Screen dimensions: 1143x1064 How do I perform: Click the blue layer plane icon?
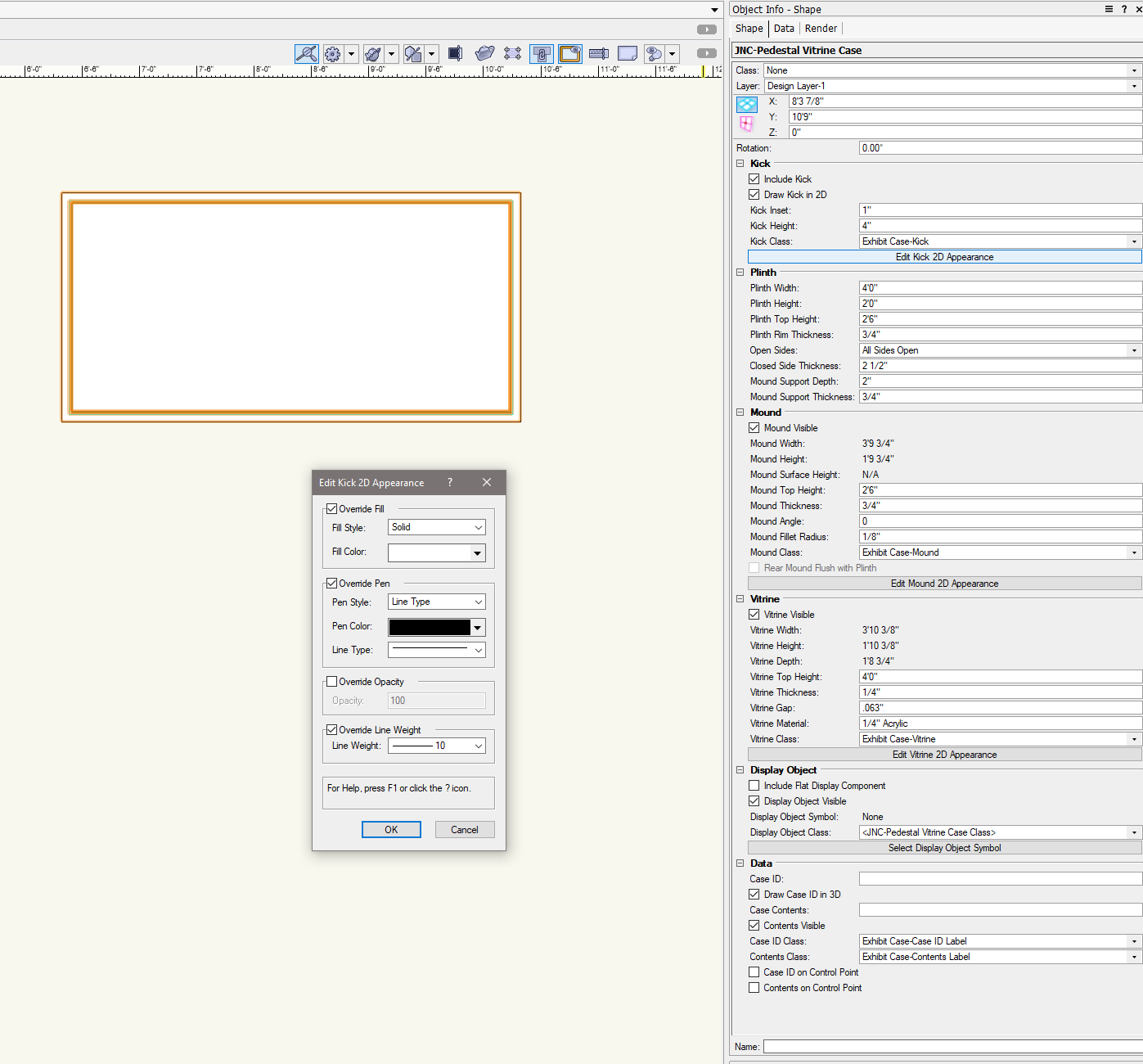pos(746,105)
